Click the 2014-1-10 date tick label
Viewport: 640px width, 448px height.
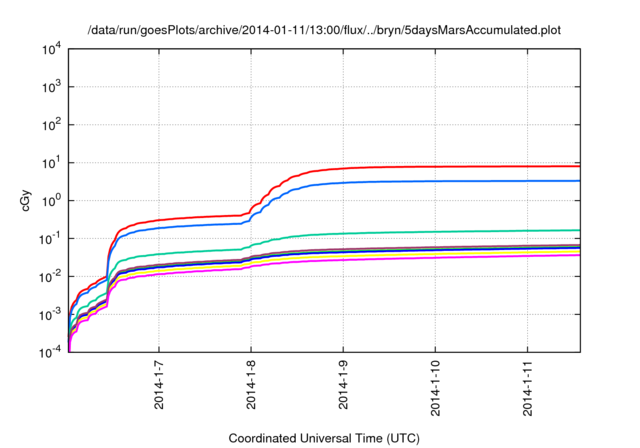tap(436, 388)
